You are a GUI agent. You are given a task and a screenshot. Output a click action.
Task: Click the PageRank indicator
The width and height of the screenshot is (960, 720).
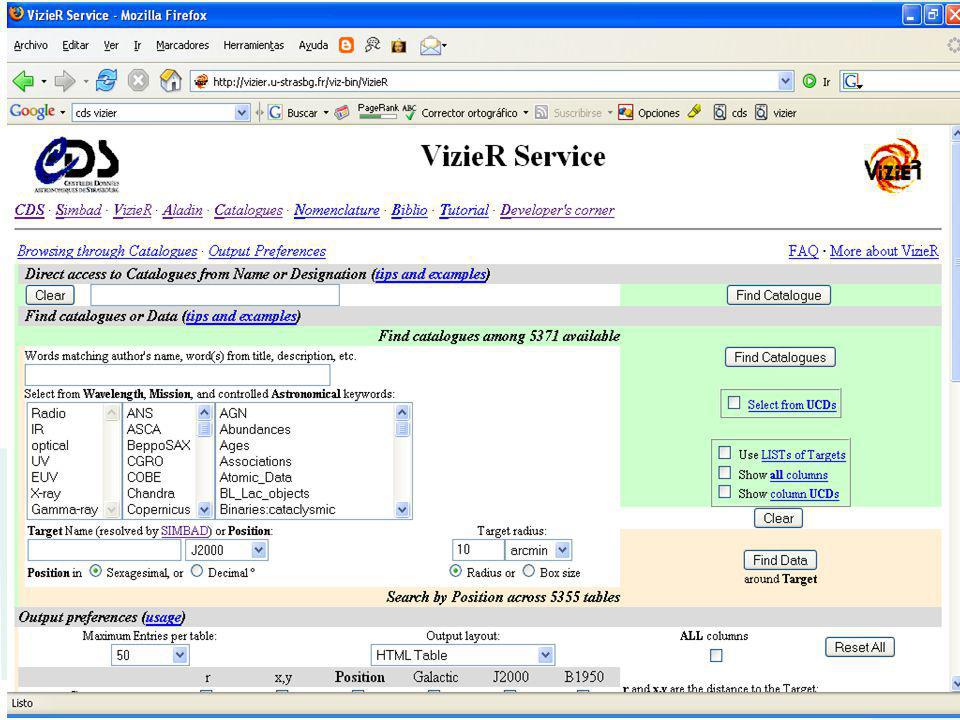tap(378, 111)
